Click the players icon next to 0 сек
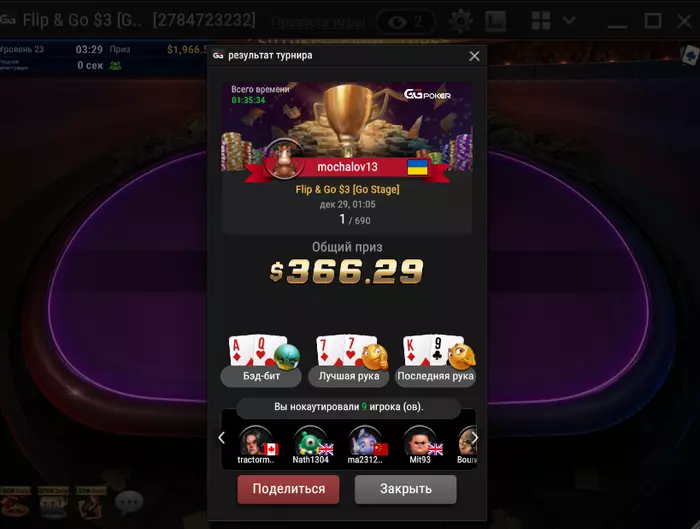Image resolution: width=700 pixels, height=529 pixels. pyautogui.click(x=115, y=66)
